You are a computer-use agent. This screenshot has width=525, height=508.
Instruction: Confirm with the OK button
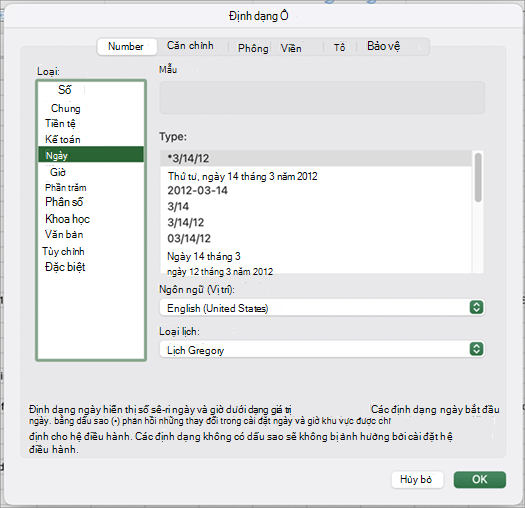[479, 480]
